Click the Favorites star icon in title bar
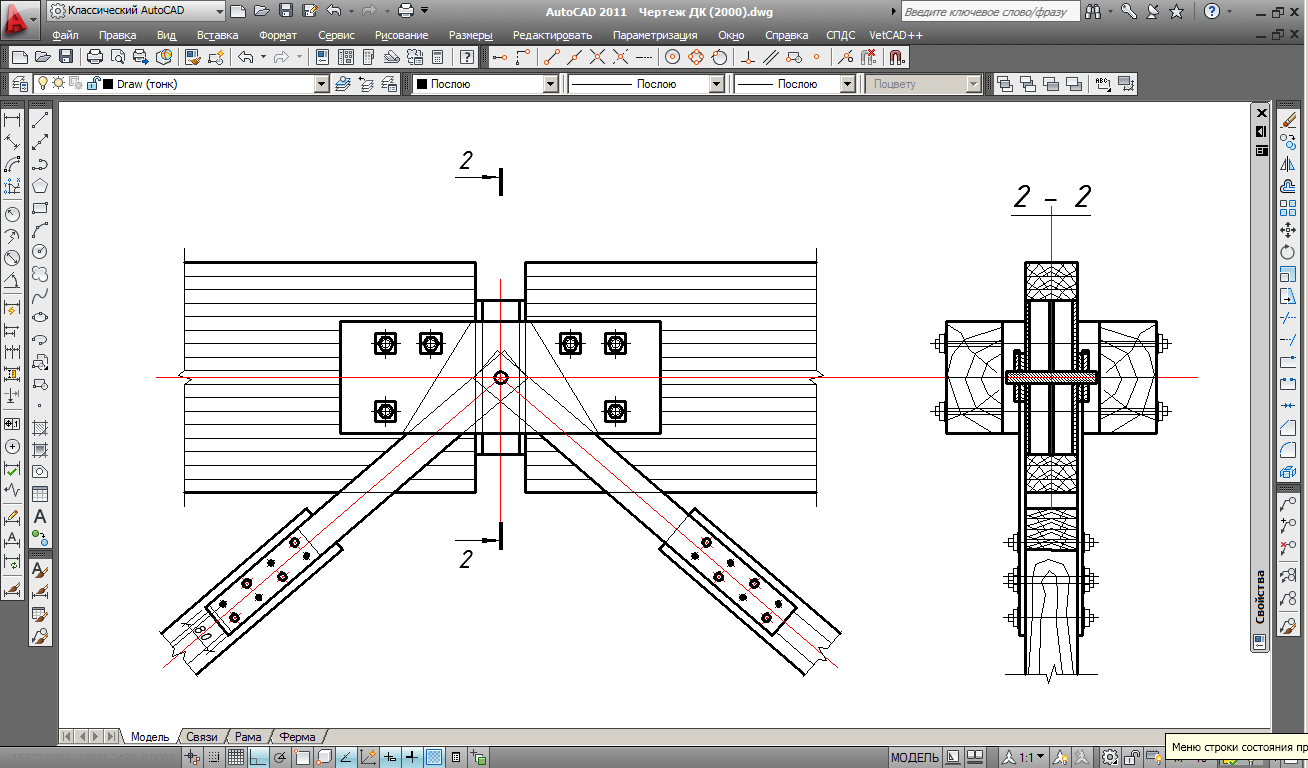Screen dimensions: 1308x768 click(1176, 11)
